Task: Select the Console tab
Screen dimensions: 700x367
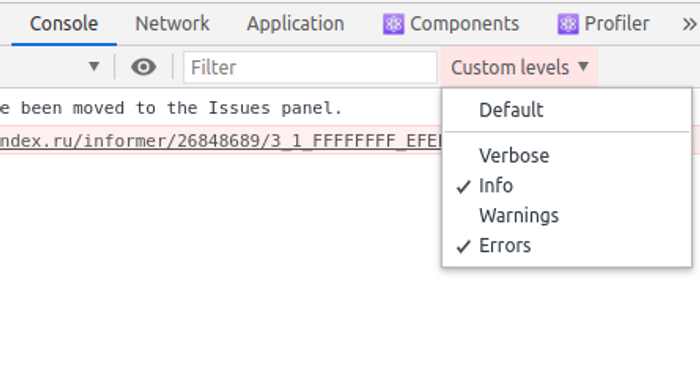Action: 64,24
